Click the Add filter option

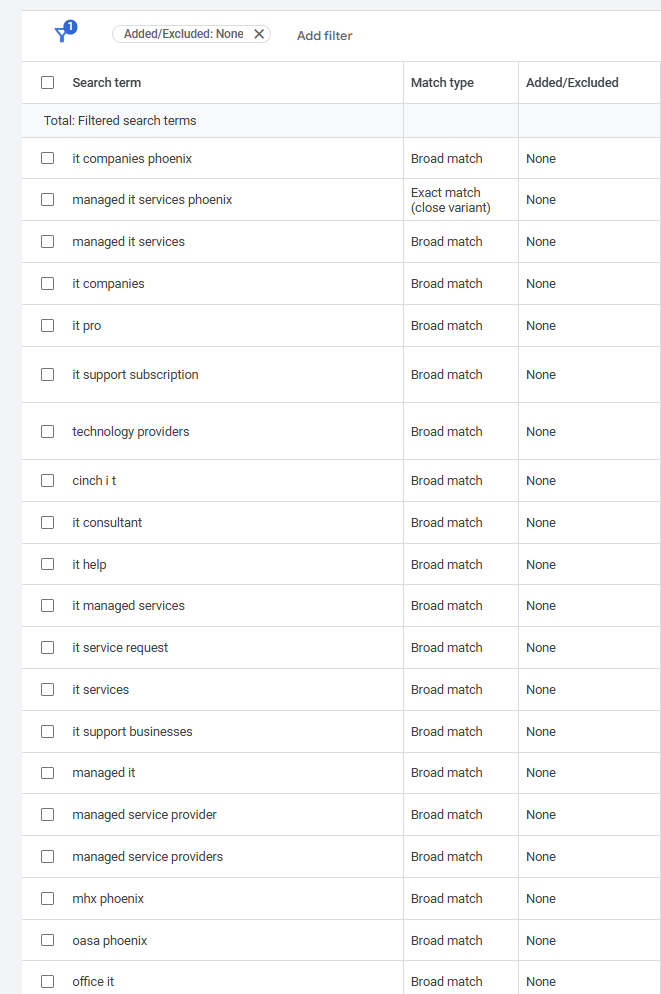point(324,35)
